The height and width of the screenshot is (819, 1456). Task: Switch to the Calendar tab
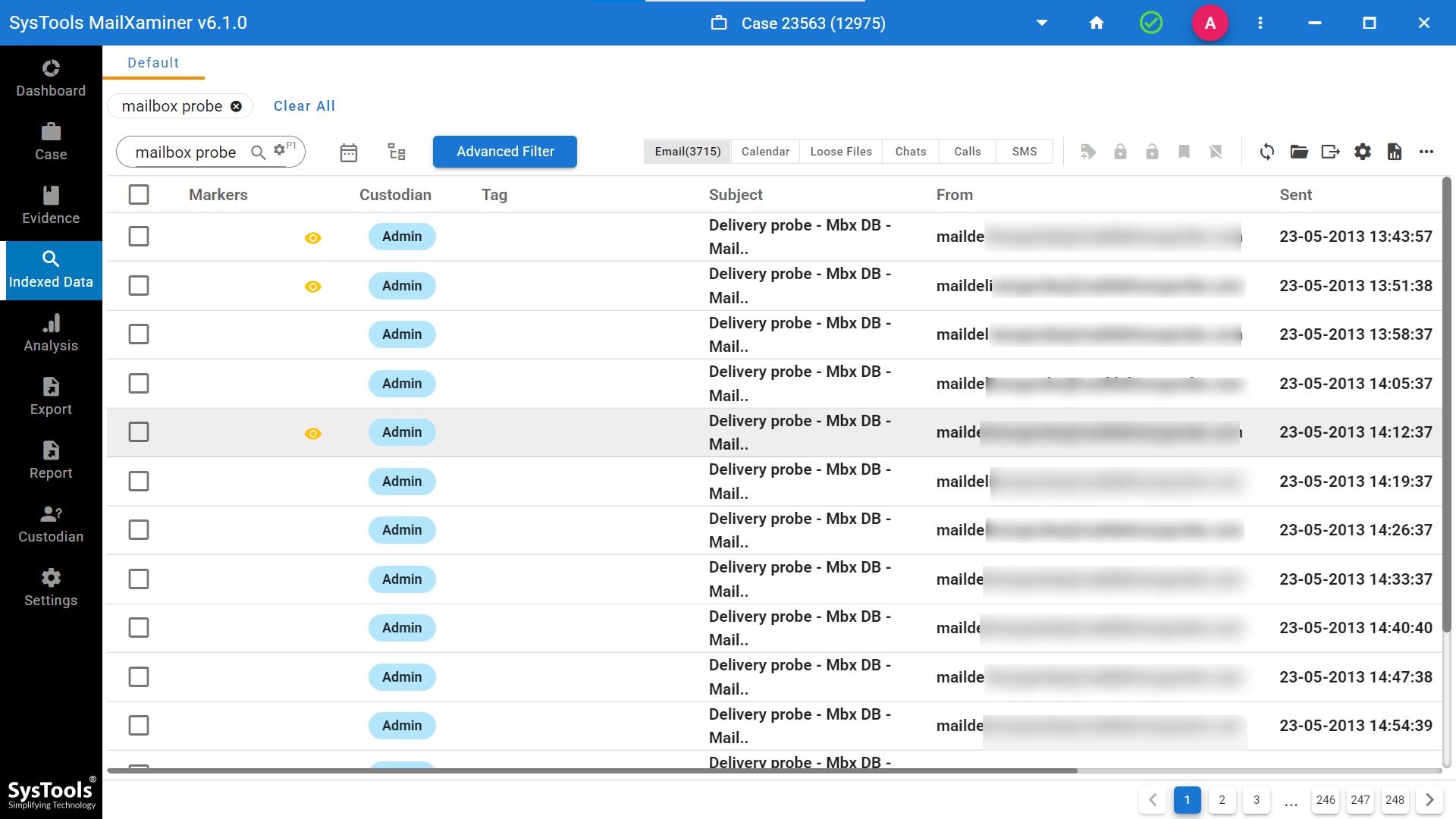(x=765, y=152)
